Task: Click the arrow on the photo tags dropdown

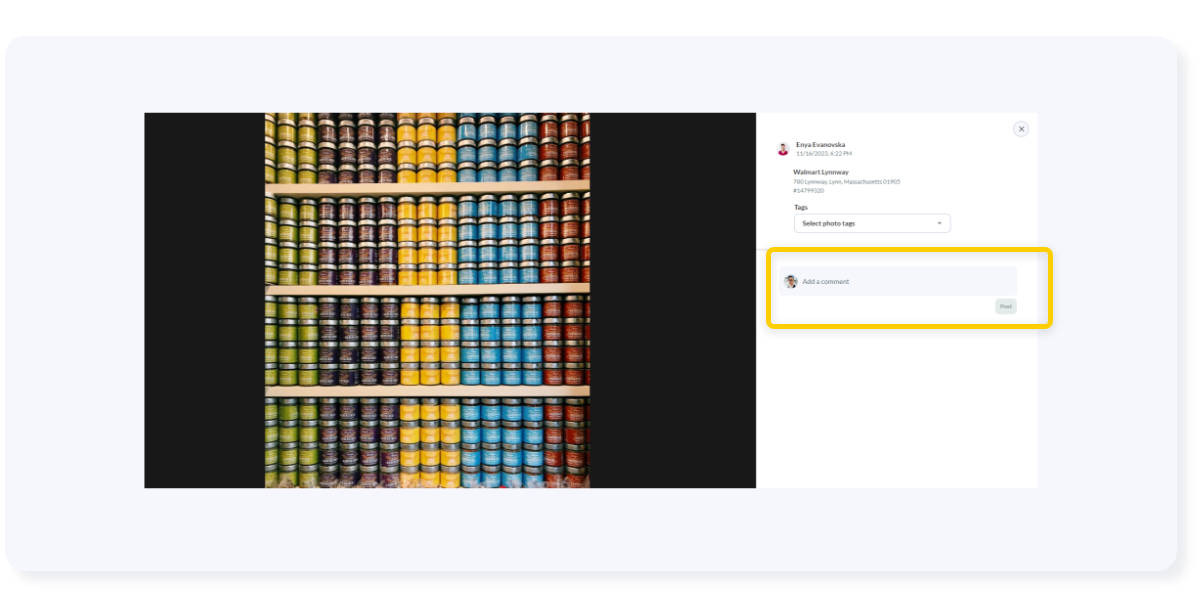Action: tap(939, 223)
